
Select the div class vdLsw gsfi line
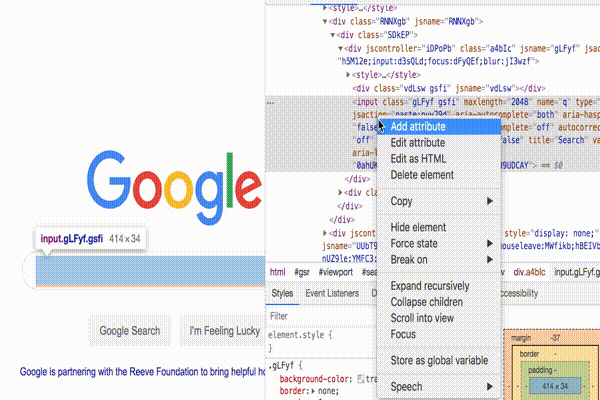[x=448, y=88]
